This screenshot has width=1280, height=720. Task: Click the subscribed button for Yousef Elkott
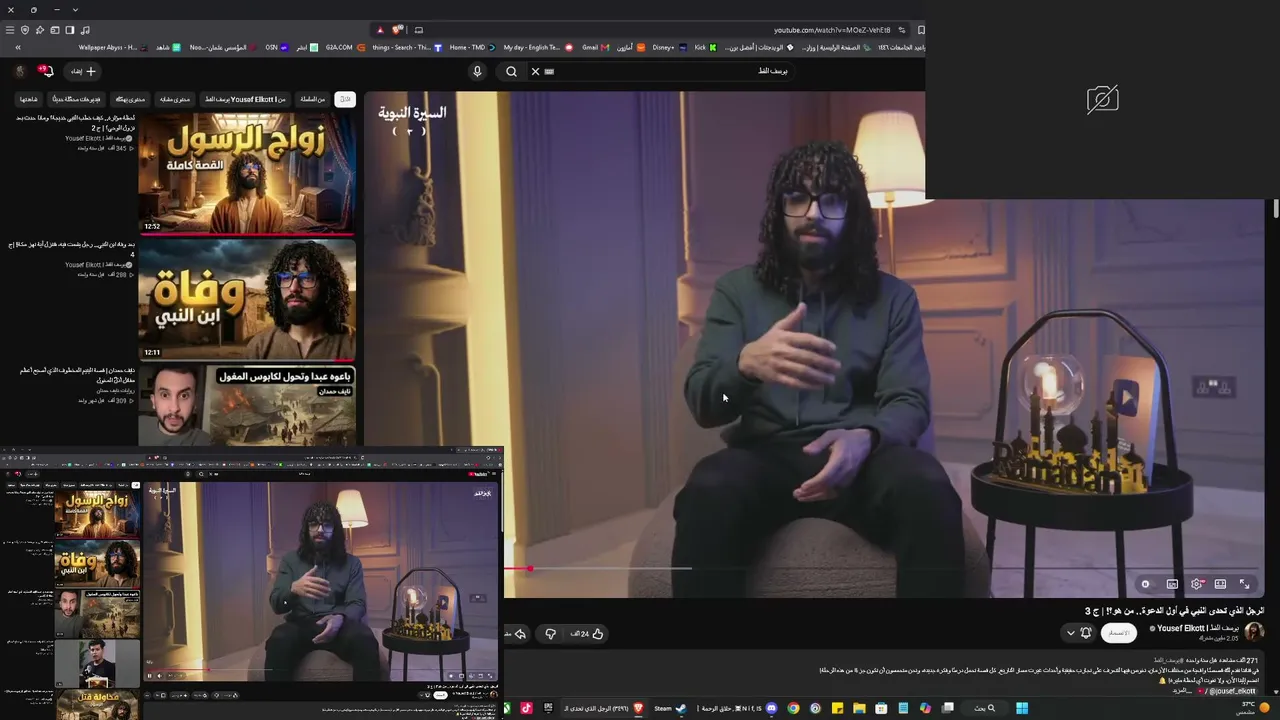point(1118,632)
